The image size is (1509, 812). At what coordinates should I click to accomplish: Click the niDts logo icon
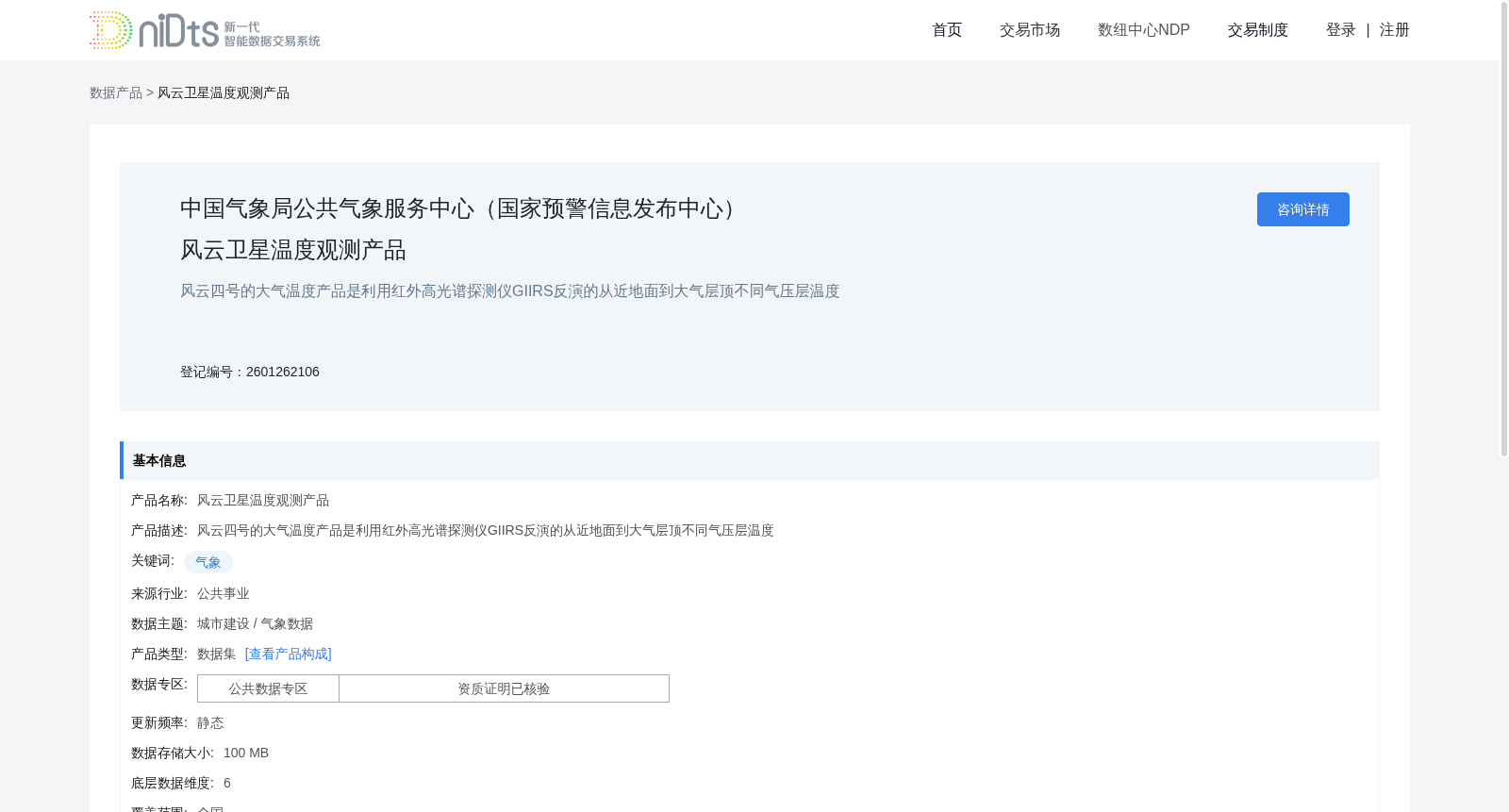tap(205, 30)
